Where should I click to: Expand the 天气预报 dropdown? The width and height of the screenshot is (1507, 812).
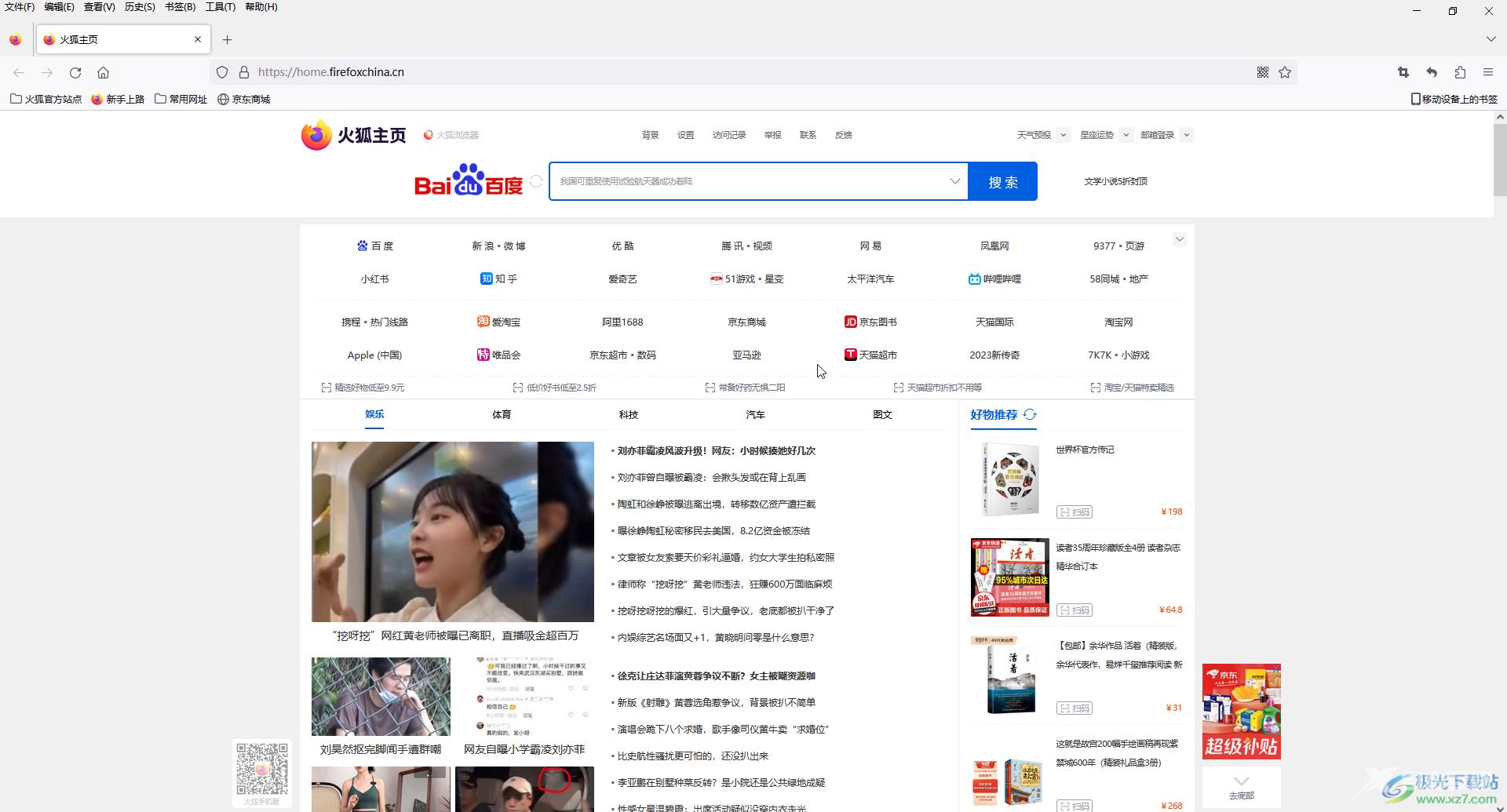tap(1063, 135)
